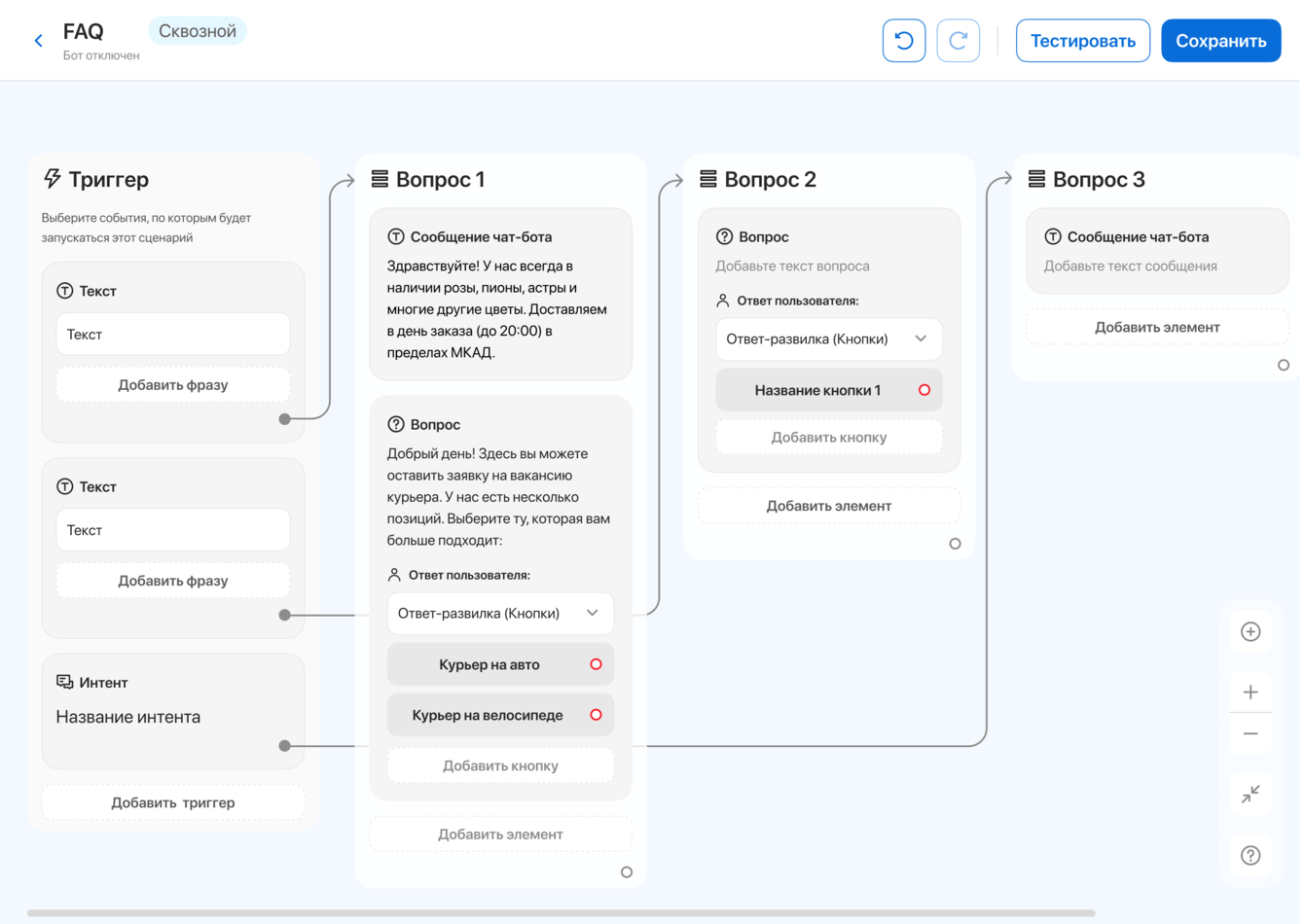Click red connector on «Название кнопки 1»

(924, 390)
